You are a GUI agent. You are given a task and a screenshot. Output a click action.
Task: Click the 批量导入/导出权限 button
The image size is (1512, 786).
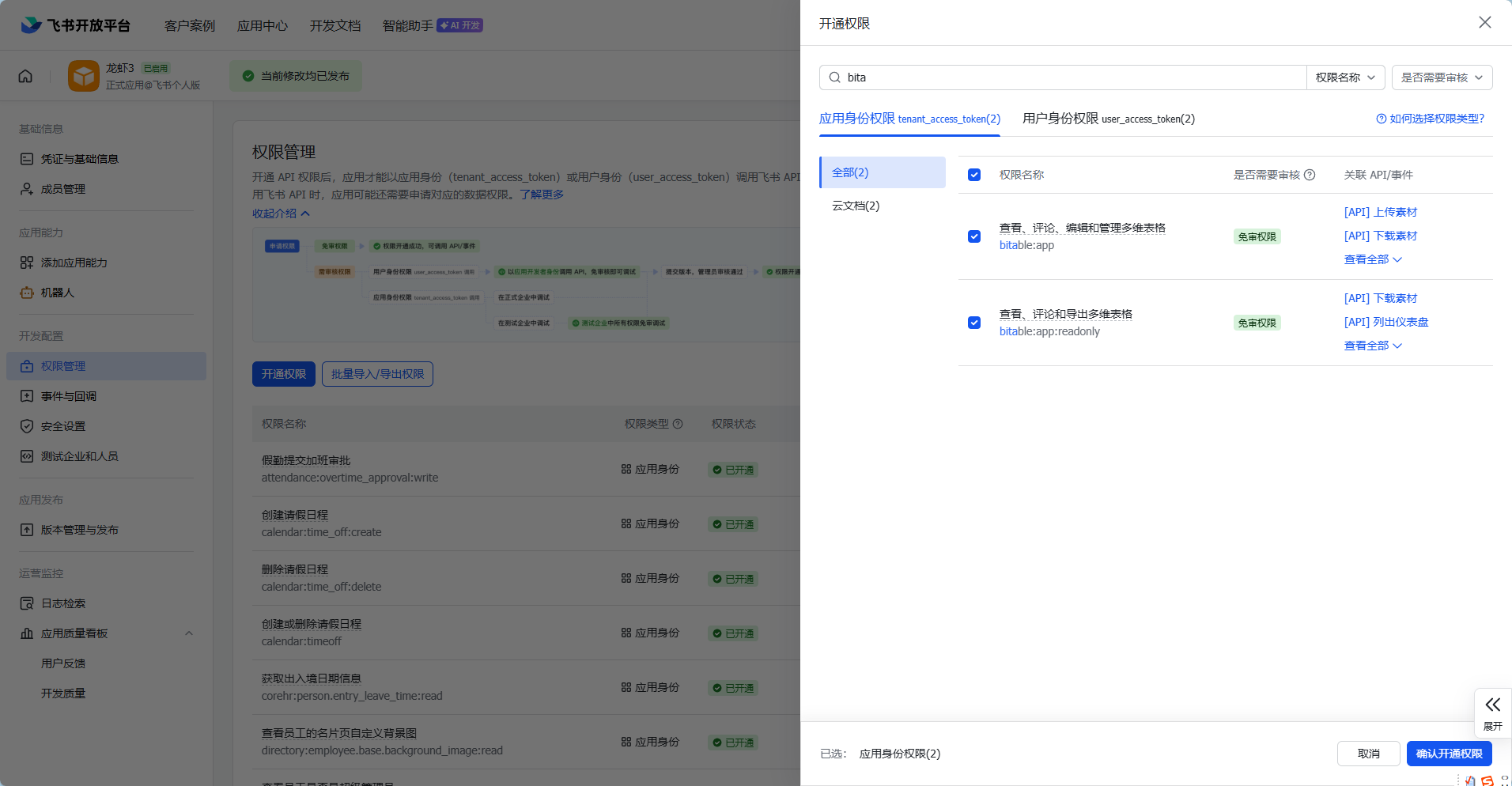tap(377, 374)
